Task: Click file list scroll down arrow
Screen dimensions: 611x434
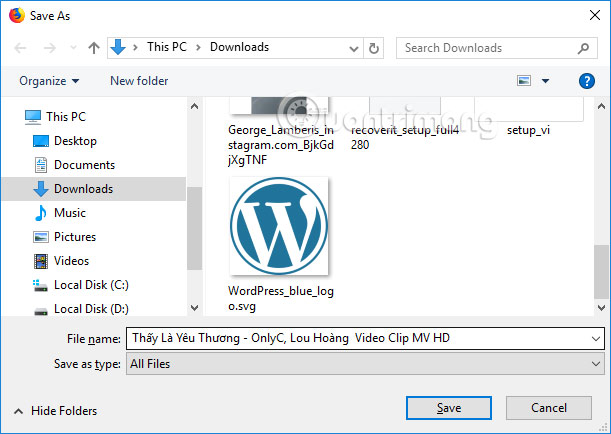Action: pos(601,308)
